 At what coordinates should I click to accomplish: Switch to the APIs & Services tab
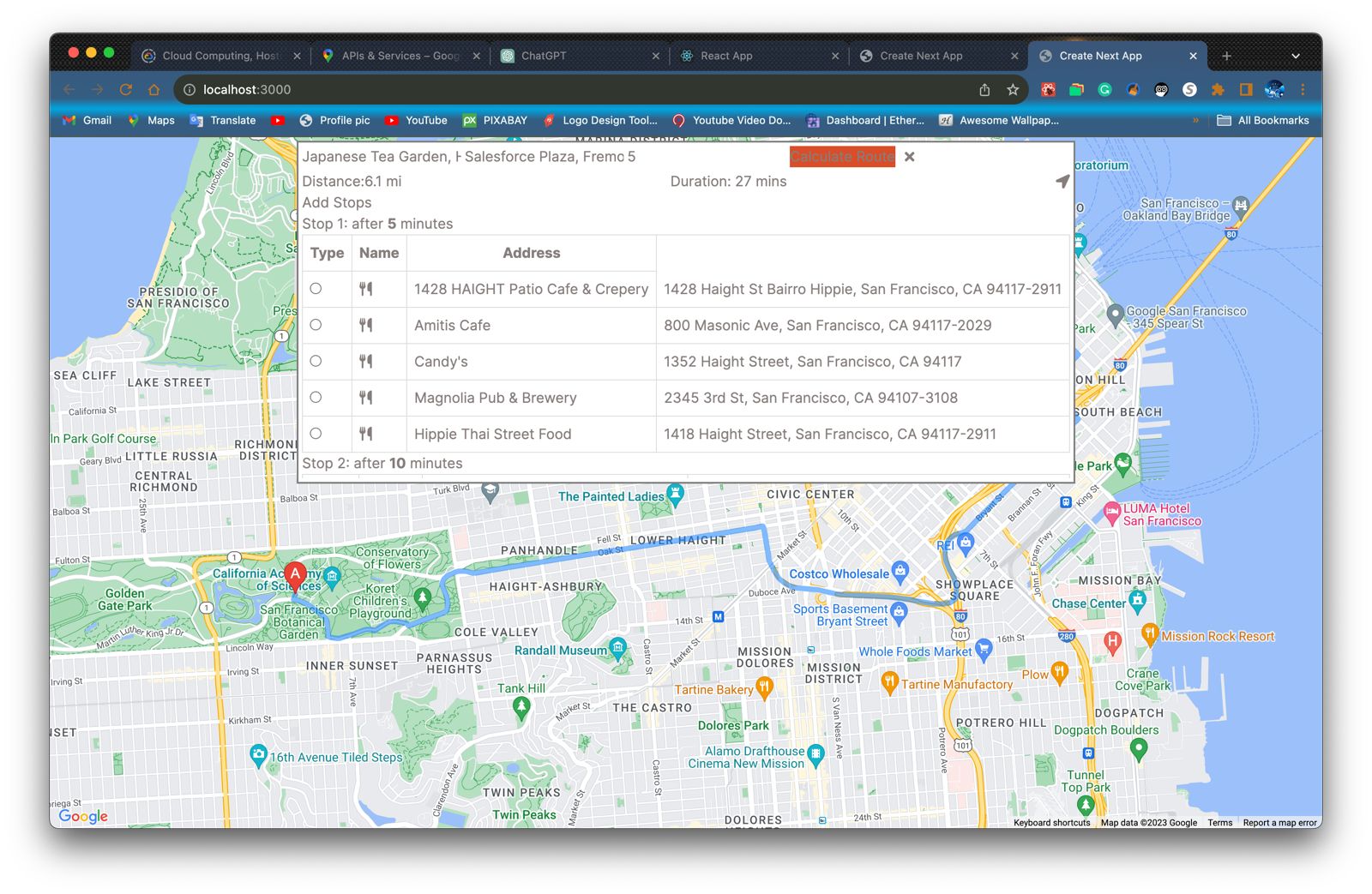click(400, 56)
